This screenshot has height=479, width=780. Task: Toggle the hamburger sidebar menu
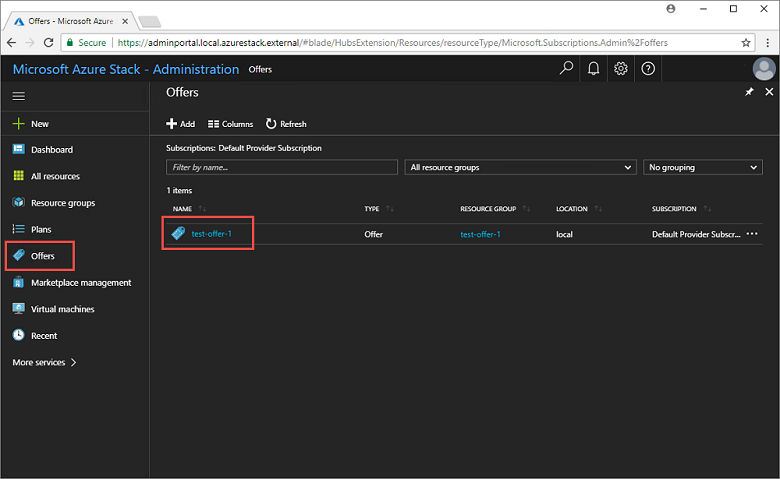tap(18, 95)
